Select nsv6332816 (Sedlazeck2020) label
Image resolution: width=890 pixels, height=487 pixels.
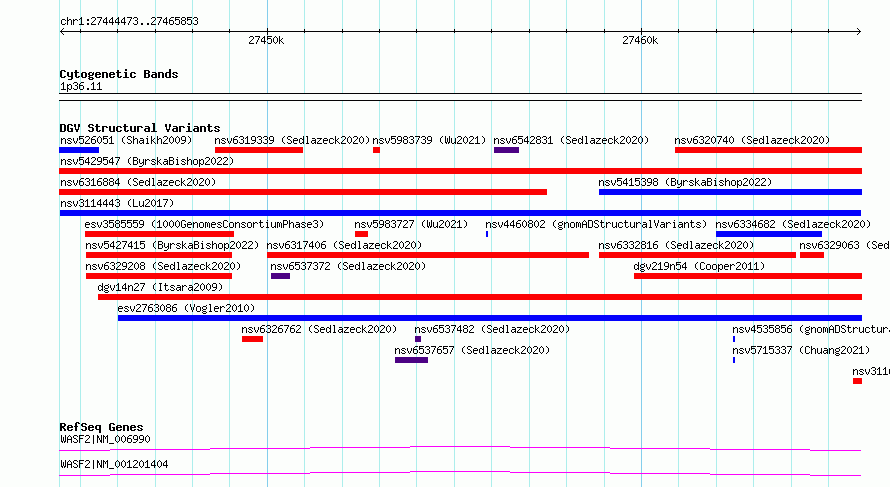click(x=676, y=245)
